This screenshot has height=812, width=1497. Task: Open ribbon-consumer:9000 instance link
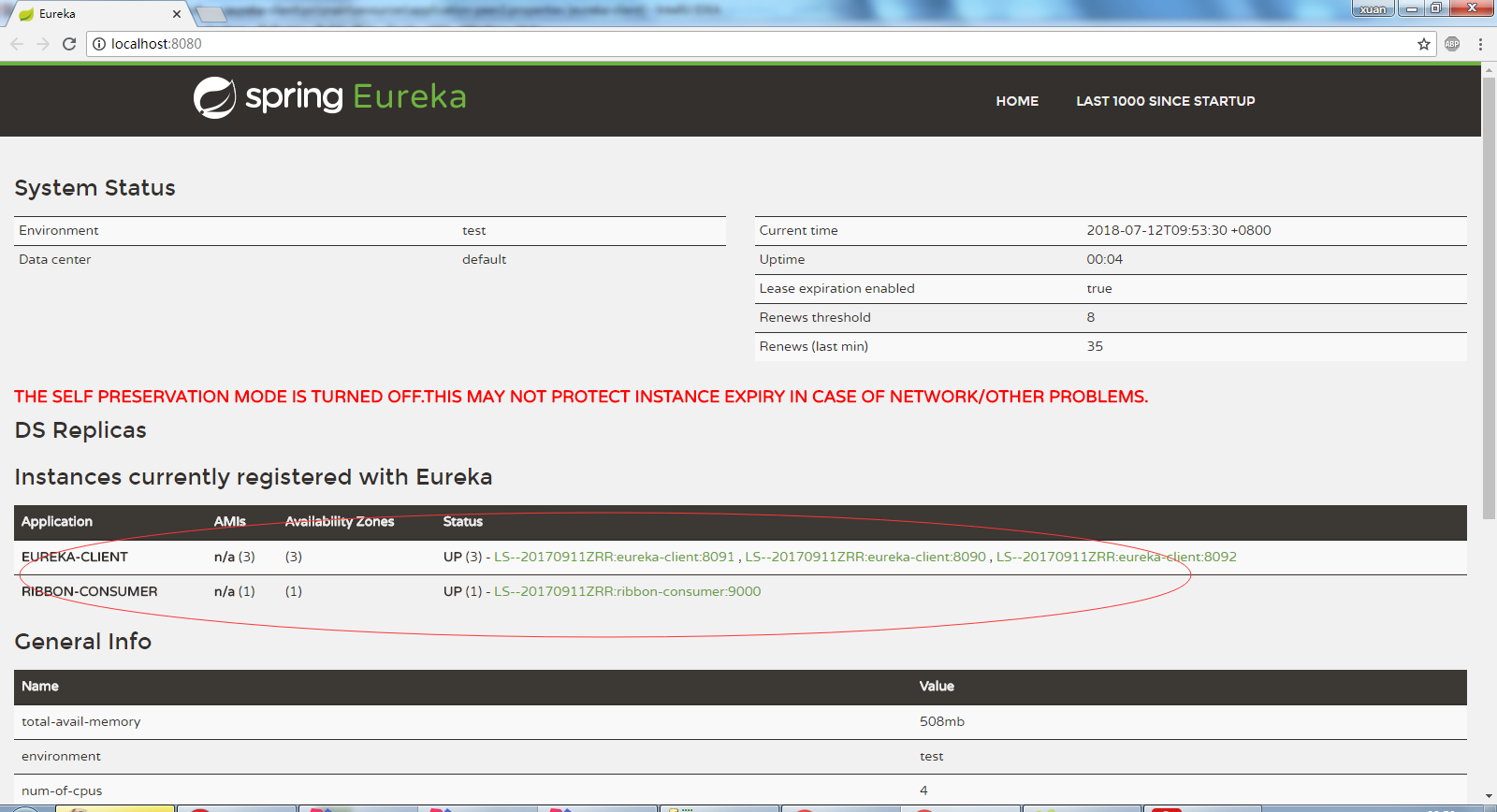coord(628,591)
